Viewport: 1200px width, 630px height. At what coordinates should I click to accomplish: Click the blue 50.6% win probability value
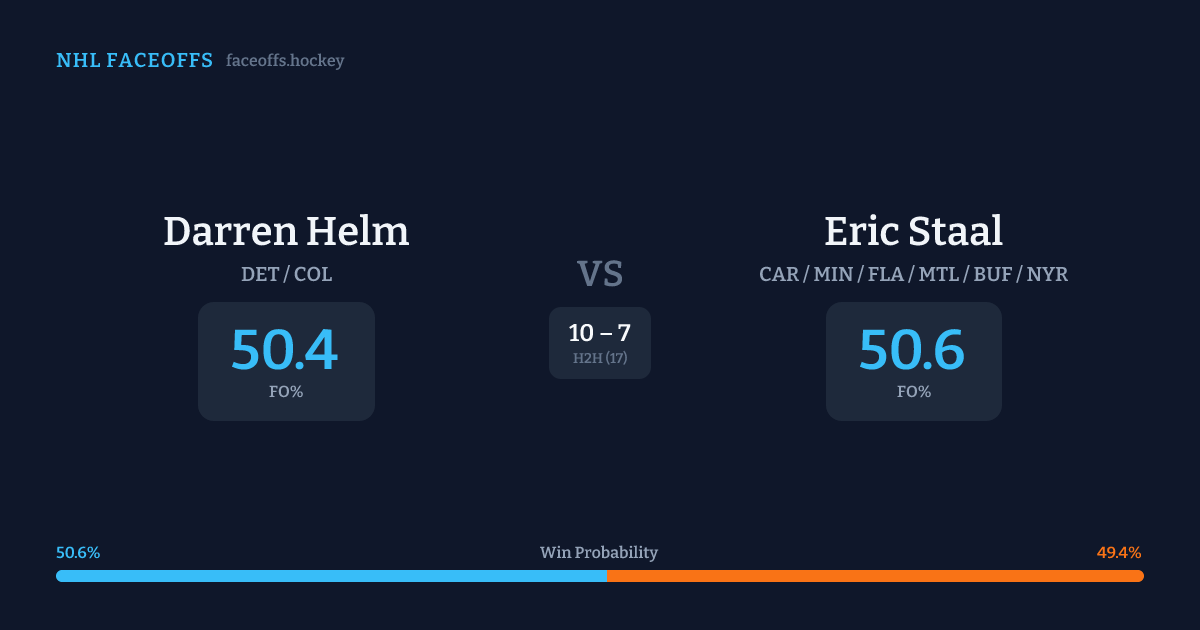tap(78, 553)
